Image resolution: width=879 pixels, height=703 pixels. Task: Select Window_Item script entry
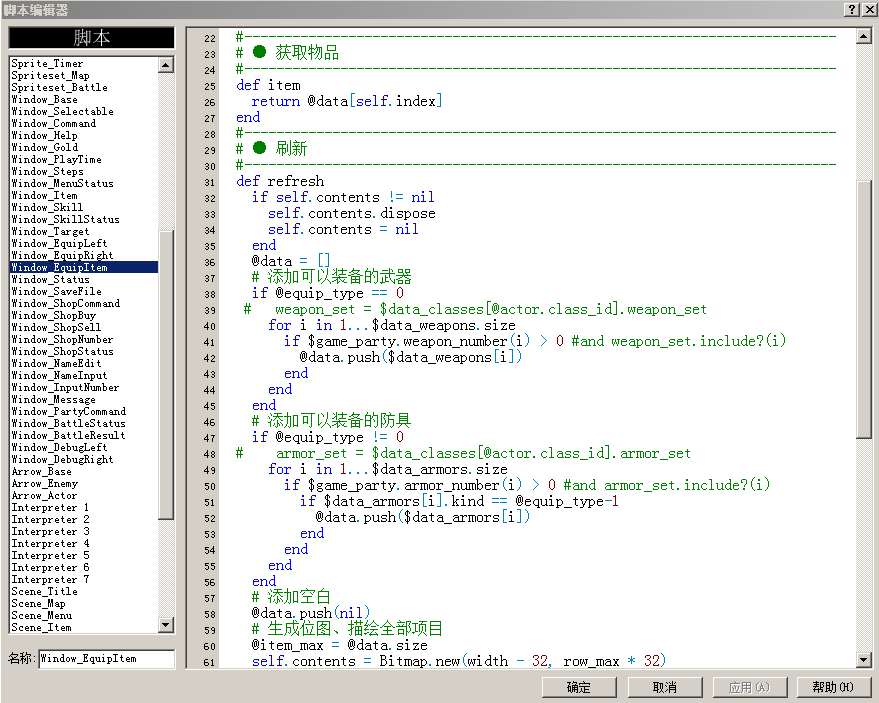coord(44,196)
